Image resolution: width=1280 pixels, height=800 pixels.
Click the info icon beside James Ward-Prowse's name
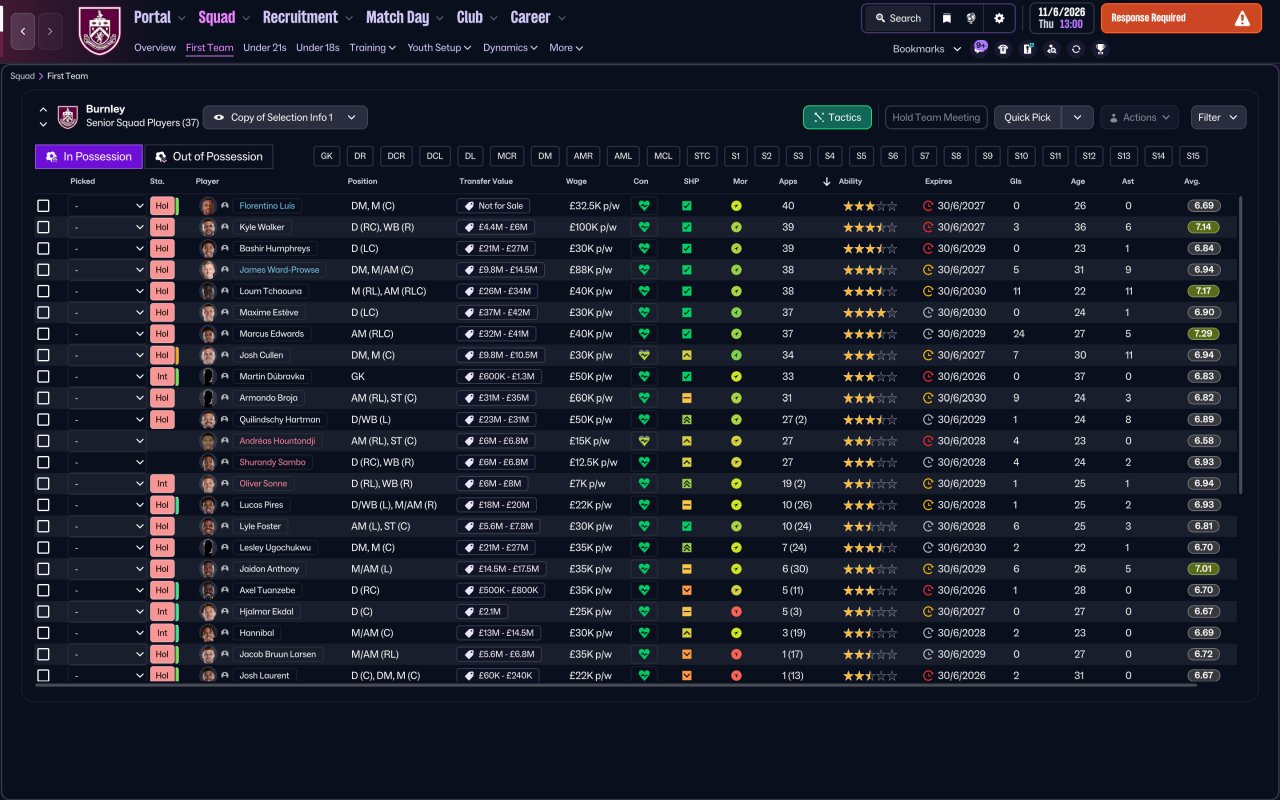[225, 270]
